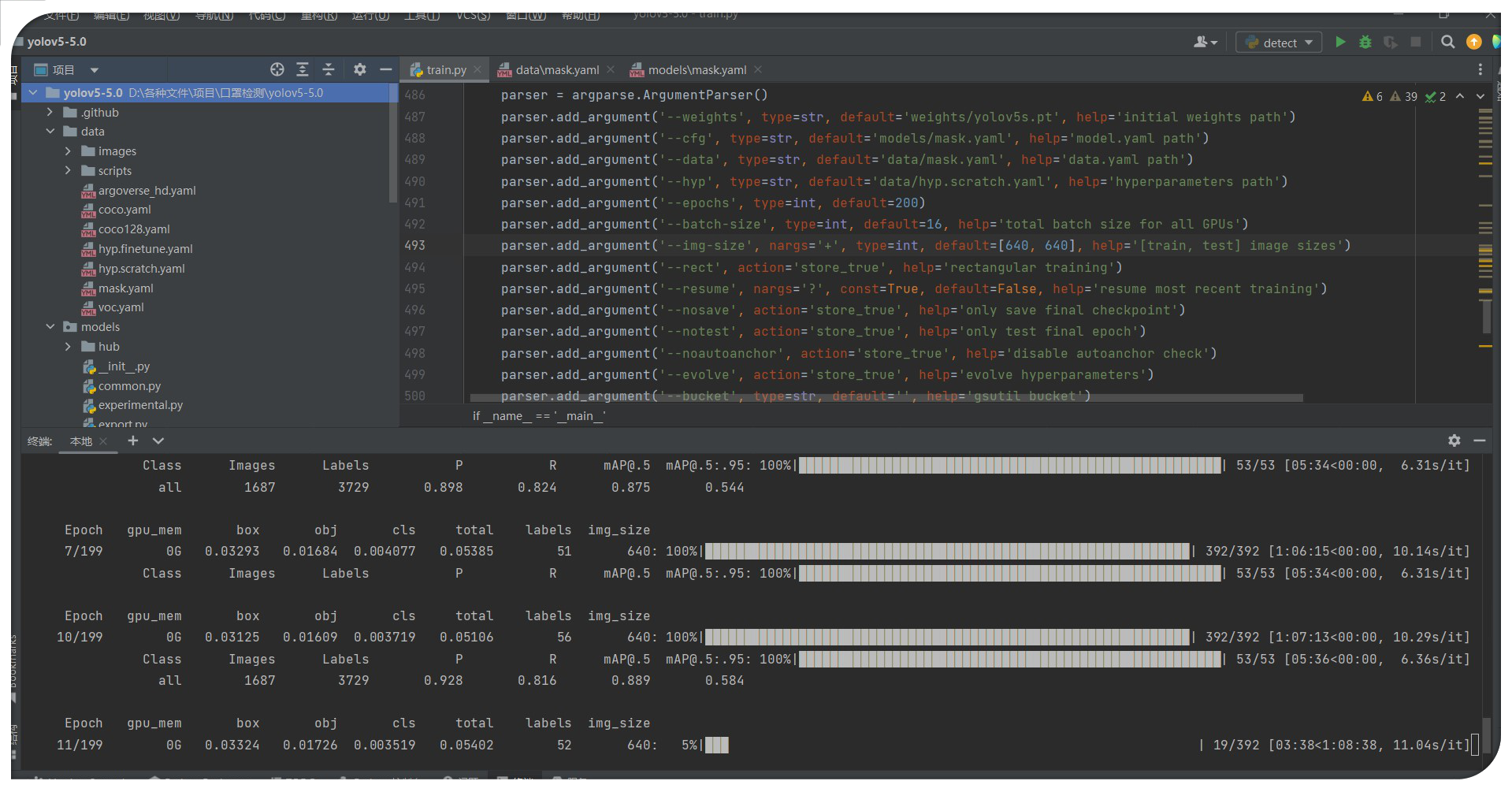Click the 6 warnings indicator
1512x792 pixels.
point(1373,96)
